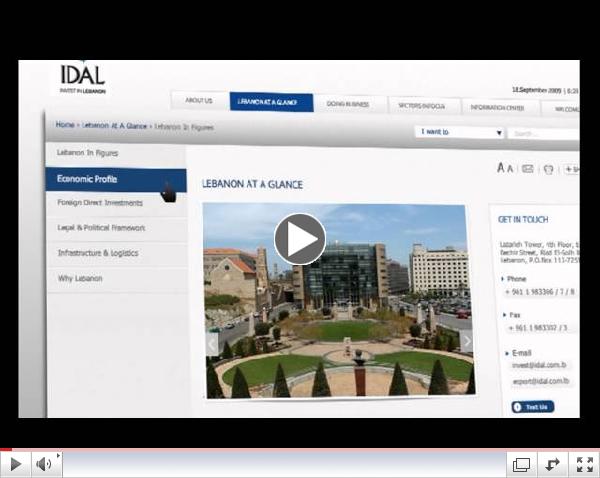
Task: Select Infrastructure & Logistics in sidebar
Action: [116, 253]
